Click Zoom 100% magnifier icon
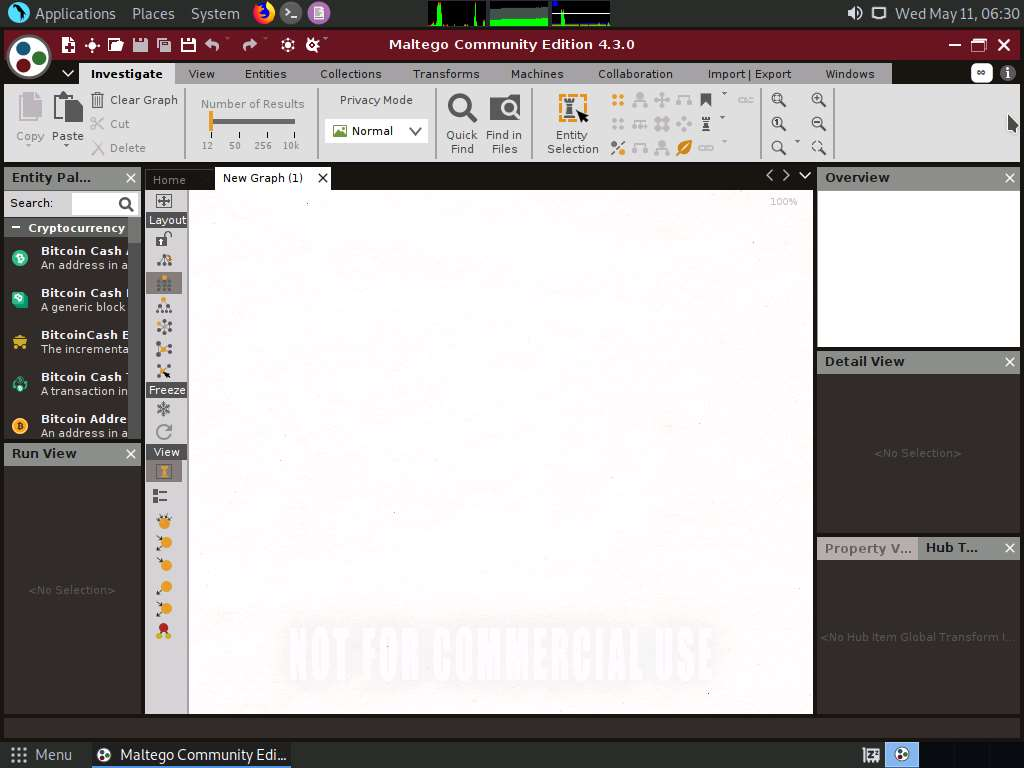Viewport: 1024px width, 768px height. coord(778,123)
